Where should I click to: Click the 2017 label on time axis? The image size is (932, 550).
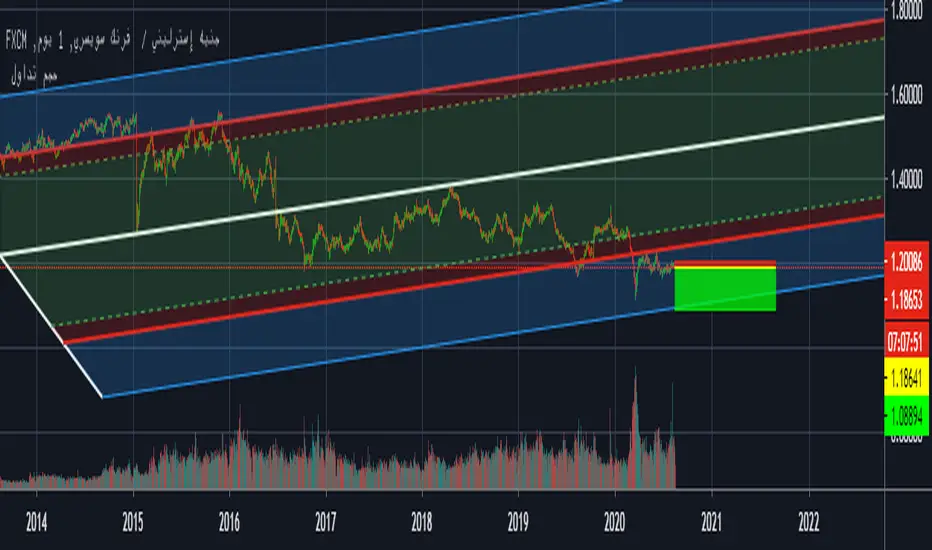(x=326, y=522)
